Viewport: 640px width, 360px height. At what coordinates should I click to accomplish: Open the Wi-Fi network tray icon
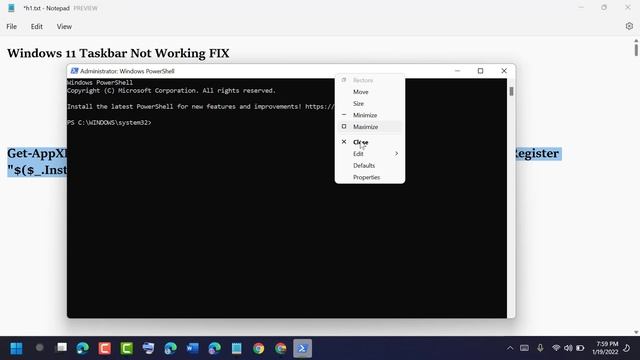(556, 348)
